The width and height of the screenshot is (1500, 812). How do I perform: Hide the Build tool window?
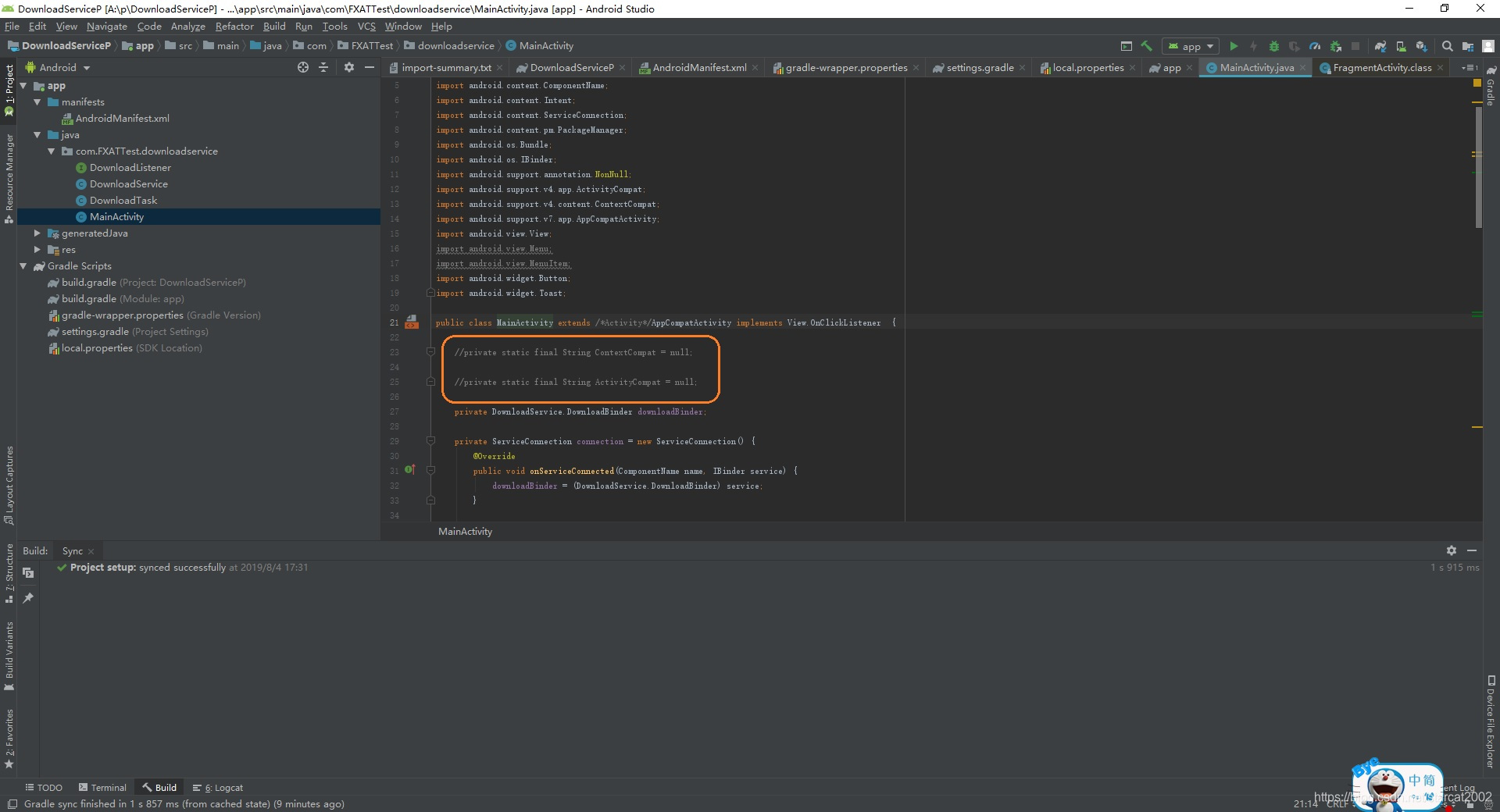pos(1472,550)
